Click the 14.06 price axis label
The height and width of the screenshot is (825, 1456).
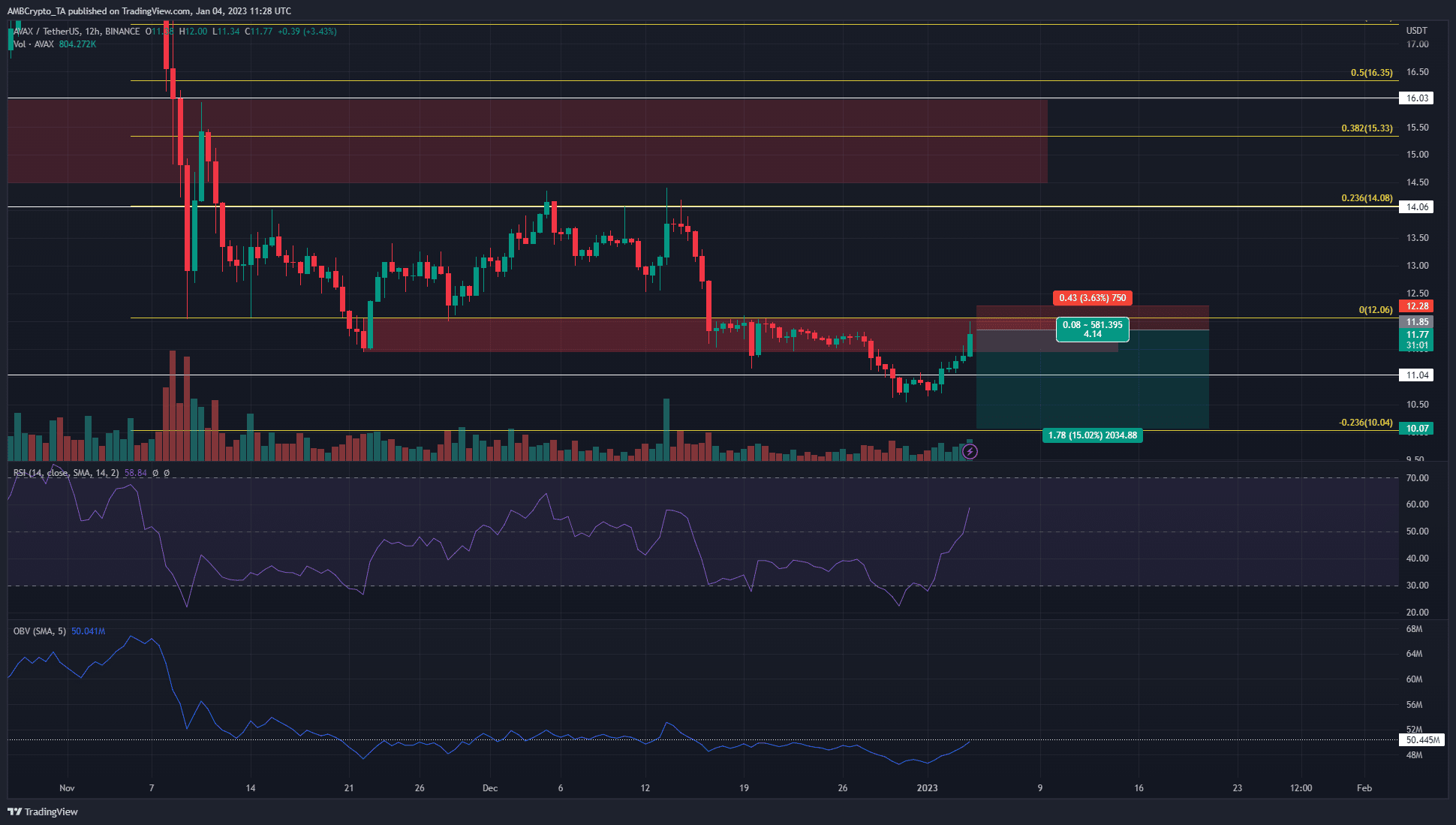point(1417,207)
